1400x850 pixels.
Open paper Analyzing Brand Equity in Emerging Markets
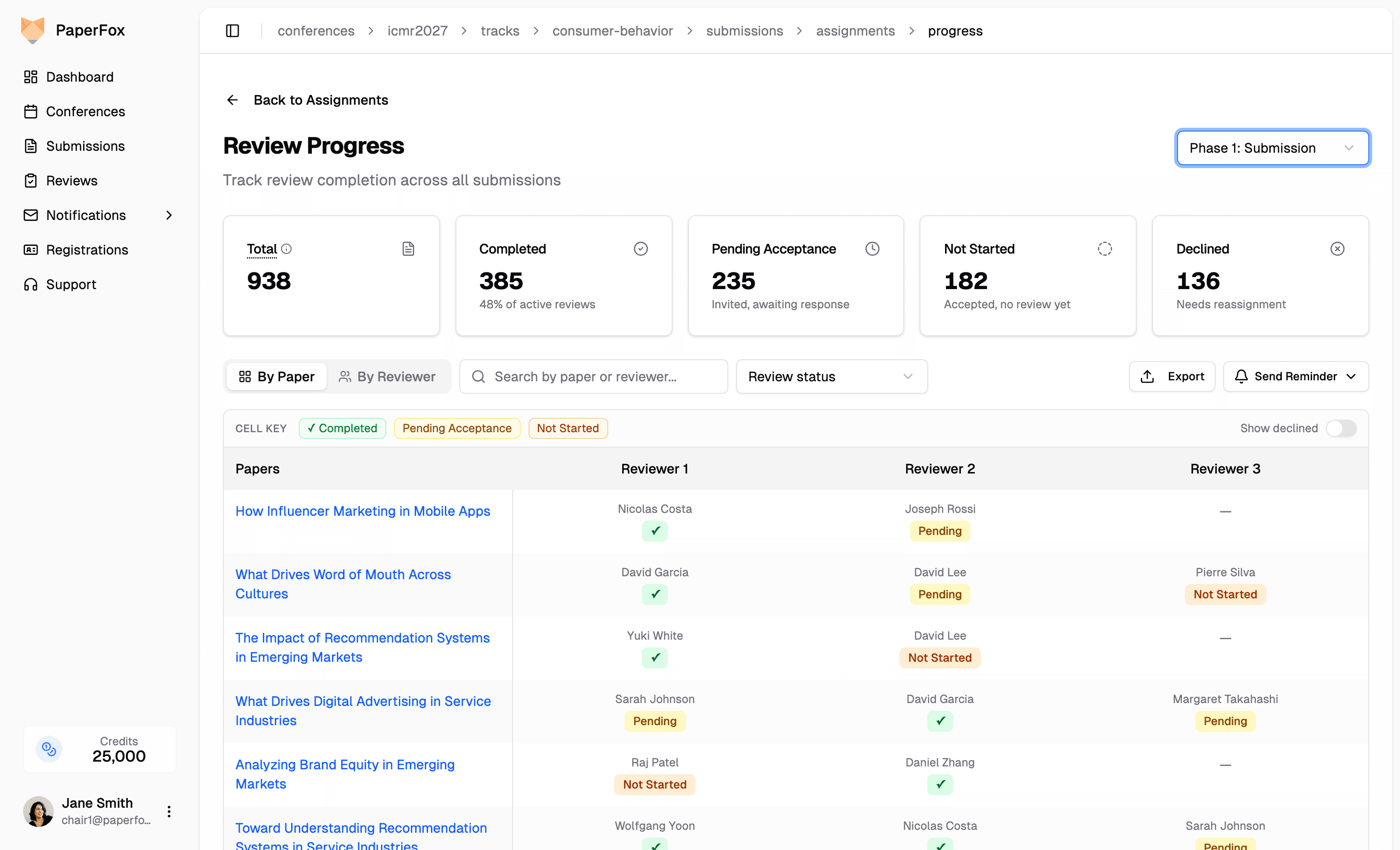point(345,774)
